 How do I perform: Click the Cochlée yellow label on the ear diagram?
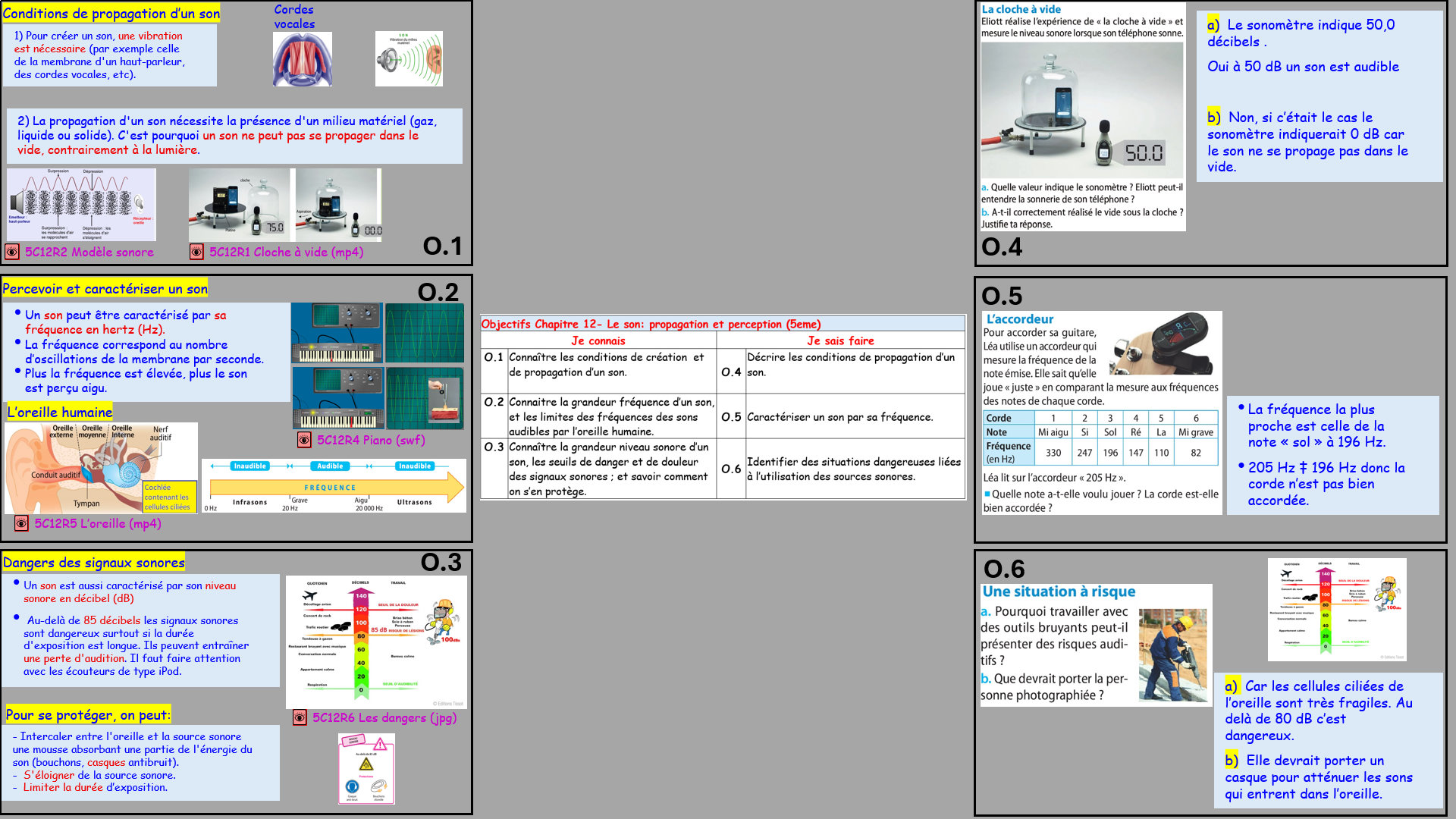169,497
